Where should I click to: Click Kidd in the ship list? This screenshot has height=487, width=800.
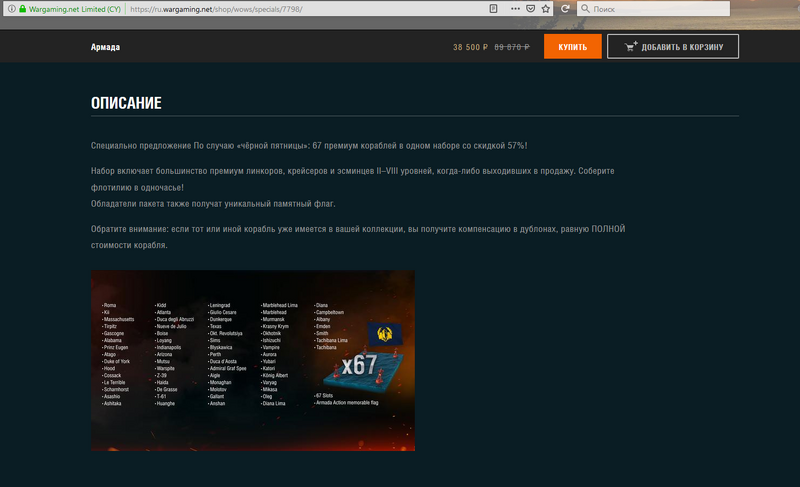pyautogui.click(x=161, y=305)
